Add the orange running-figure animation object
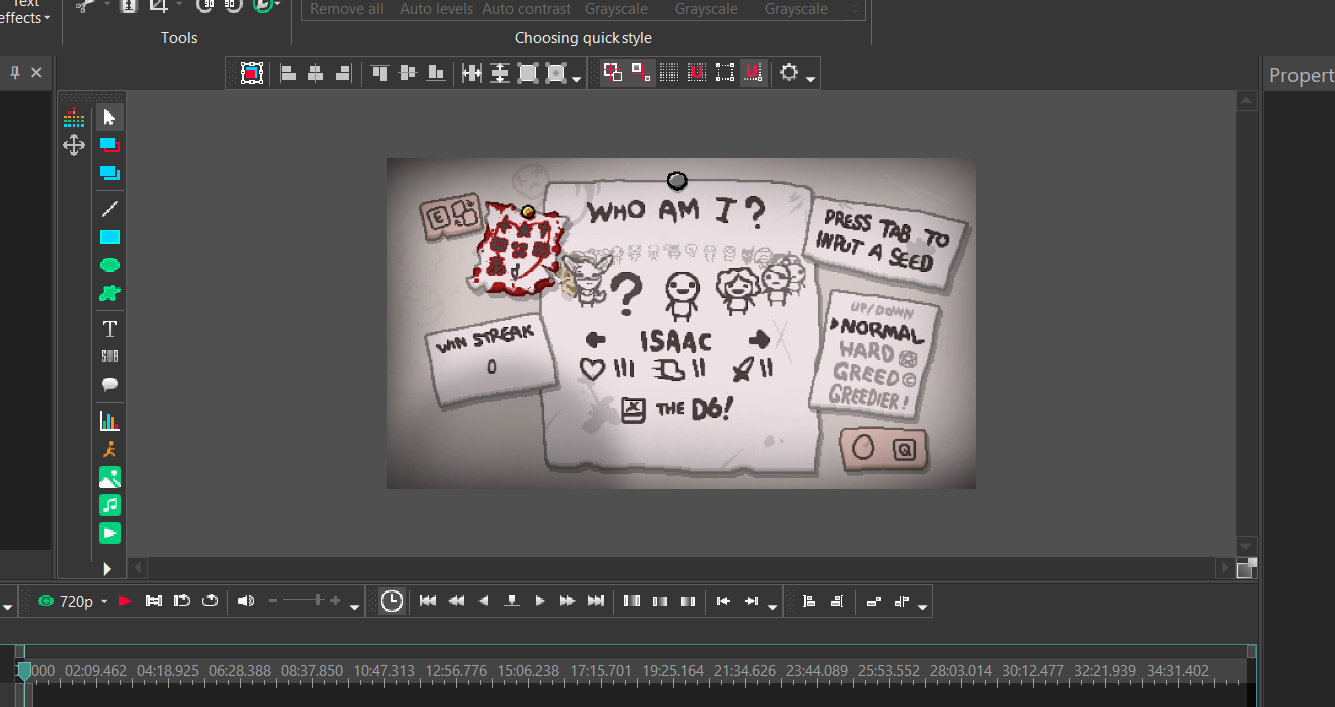The image size is (1335, 707). [110, 450]
